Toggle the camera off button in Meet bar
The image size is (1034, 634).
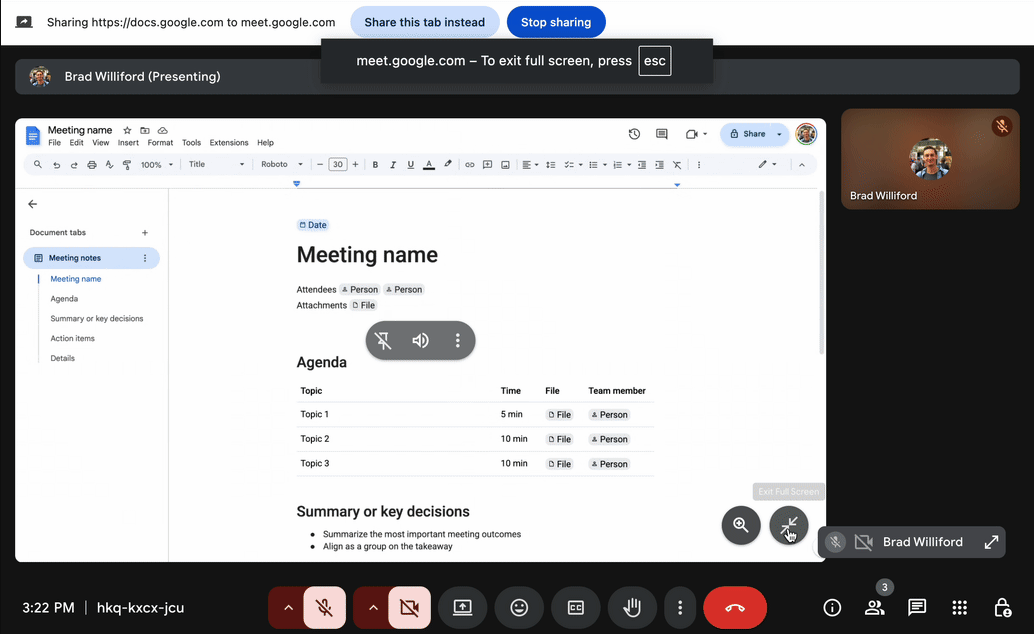[410, 608]
